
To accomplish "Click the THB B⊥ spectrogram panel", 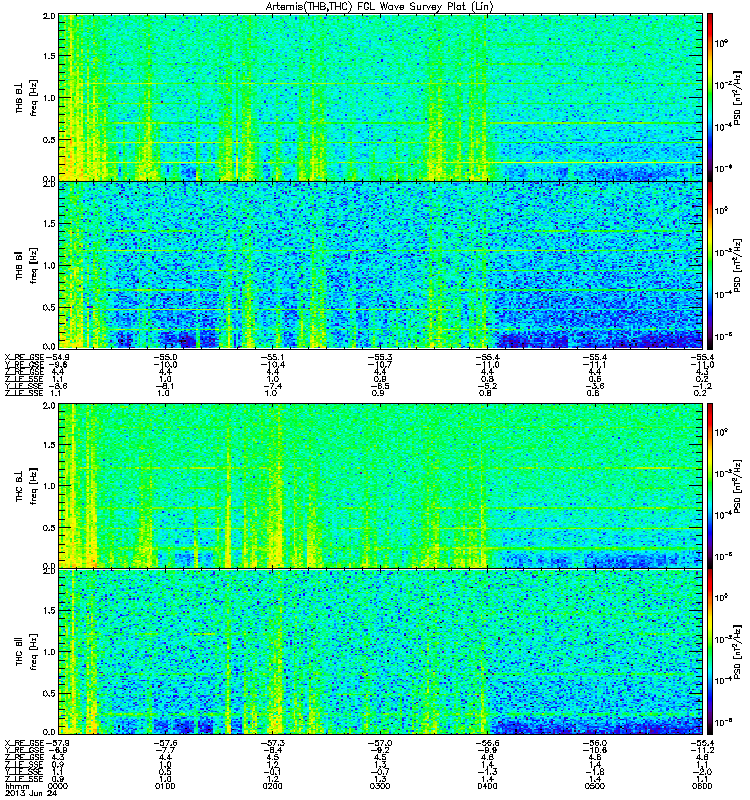I will coord(380,97).
